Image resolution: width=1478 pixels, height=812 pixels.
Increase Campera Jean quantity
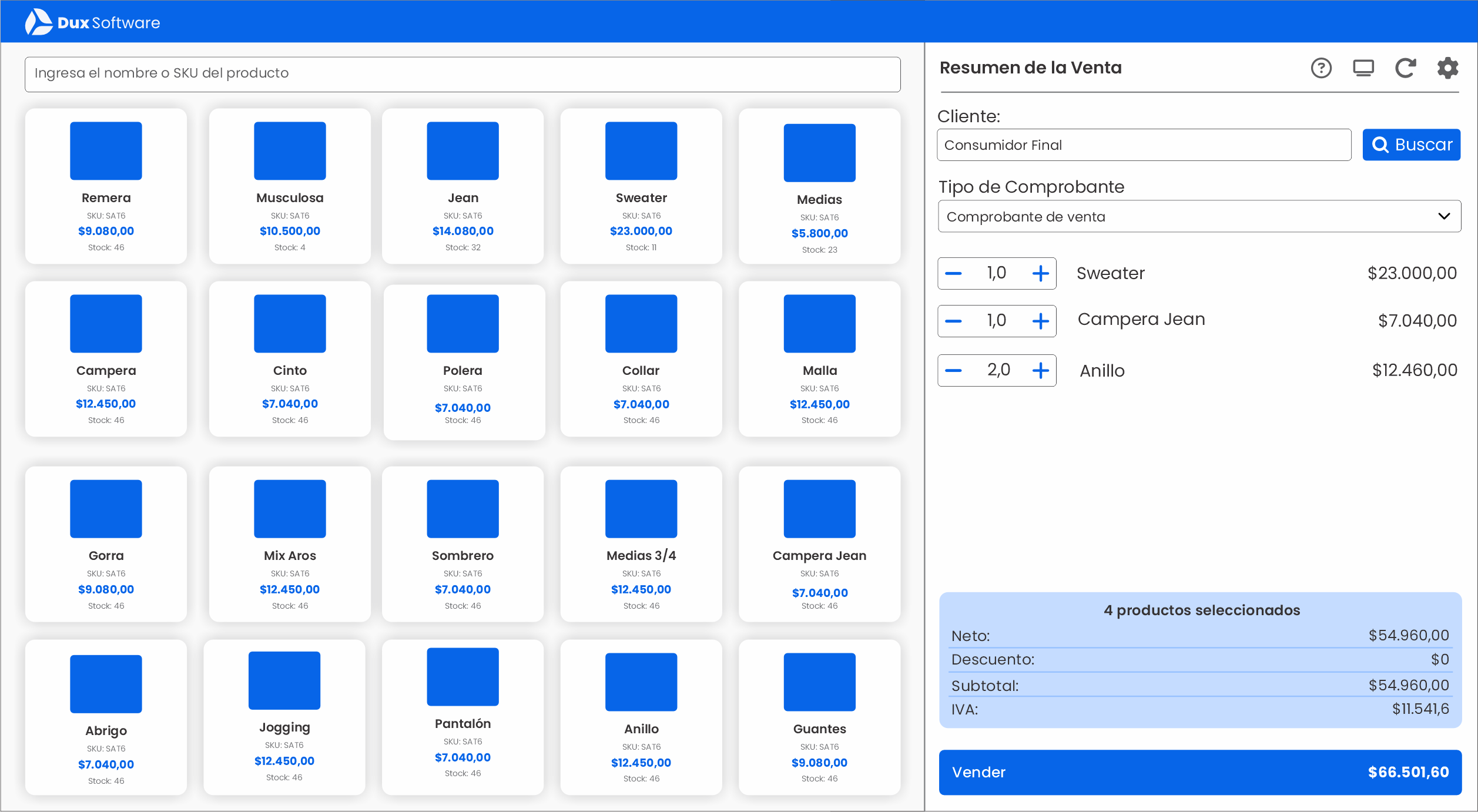(1040, 321)
